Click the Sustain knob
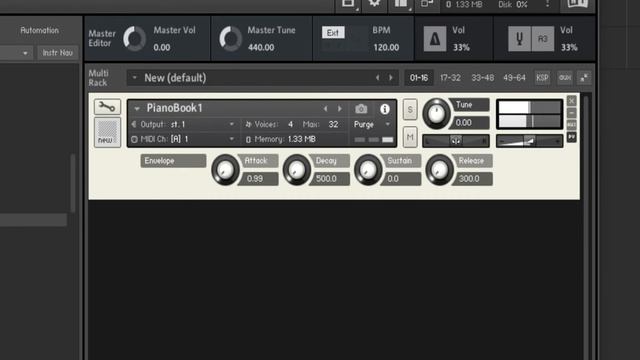 click(368, 170)
